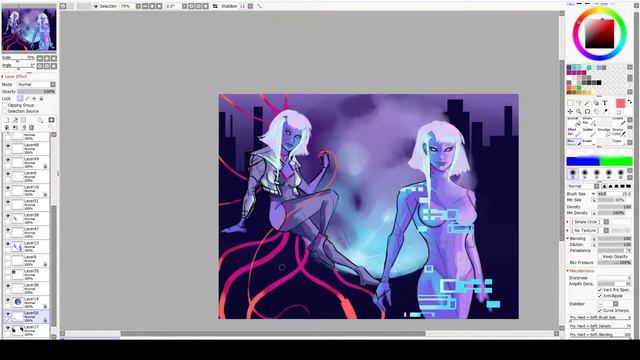Adjust the Density slider
Screen dimensions: 640x360
pos(615,207)
